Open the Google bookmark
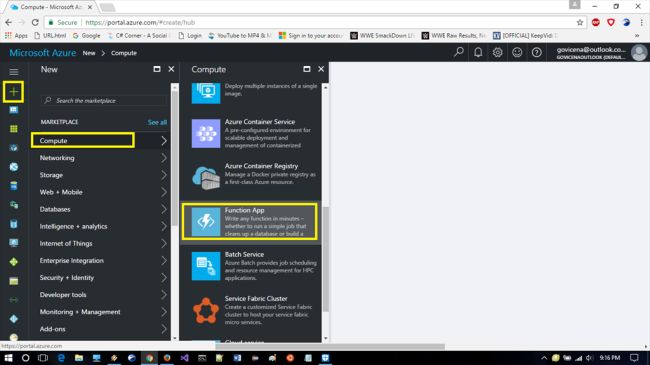 tap(87, 36)
